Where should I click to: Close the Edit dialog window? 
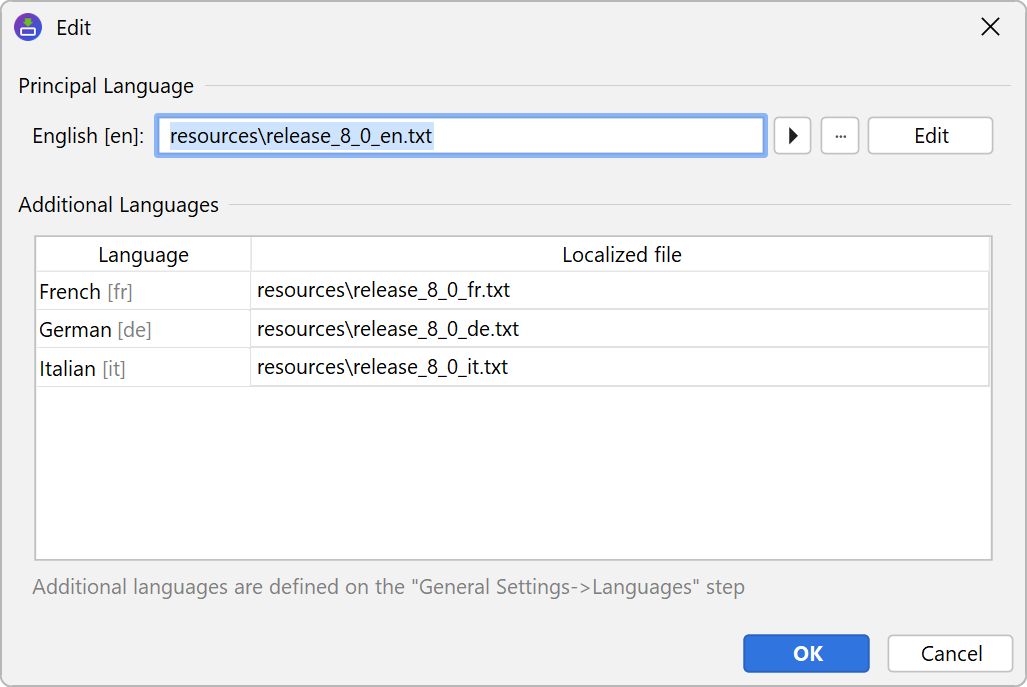[990, 27]
